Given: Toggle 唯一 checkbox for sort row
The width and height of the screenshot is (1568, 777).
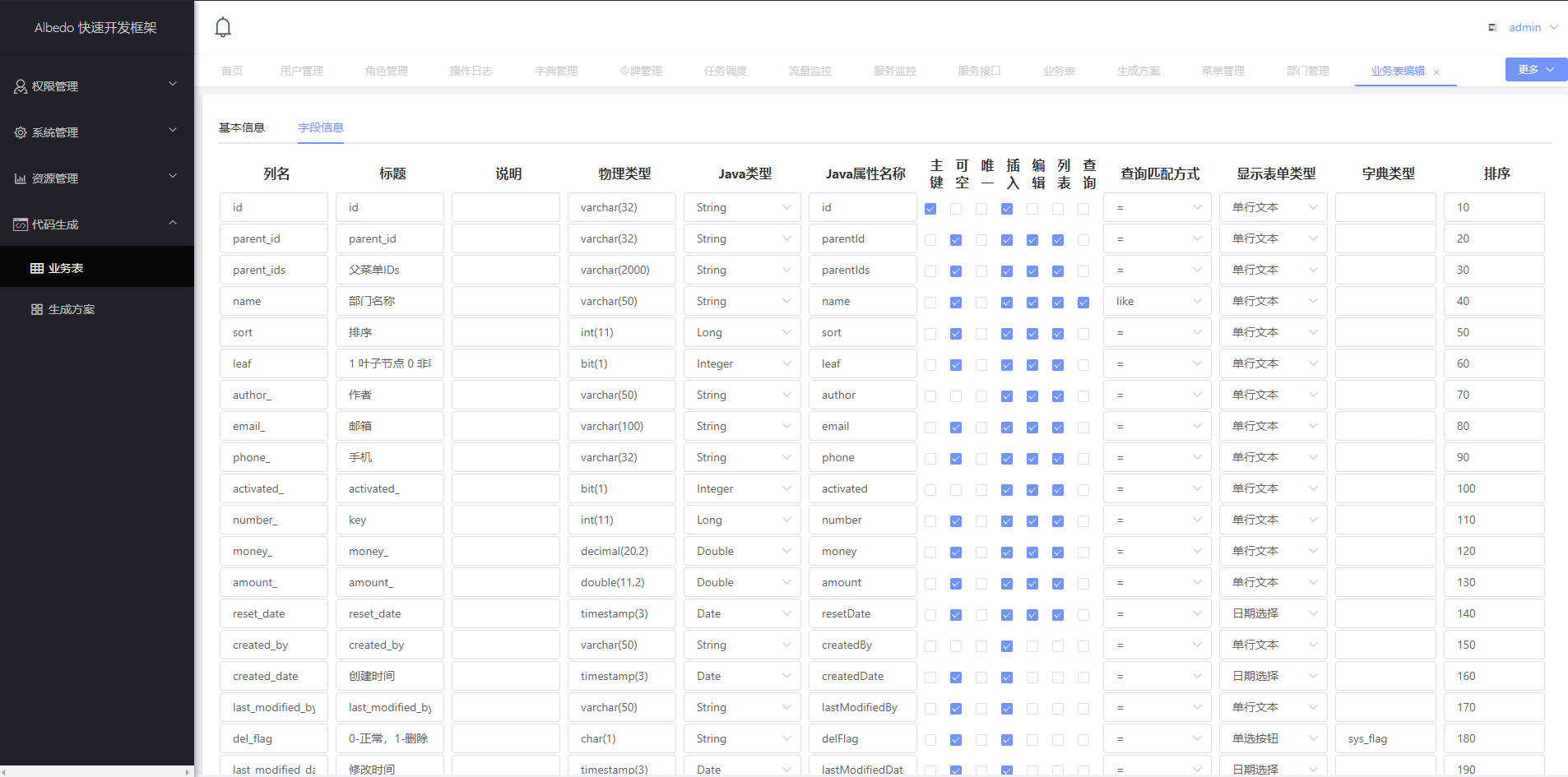Looking at the screenshot, I should pyautogui.click(x=981, y=334).
